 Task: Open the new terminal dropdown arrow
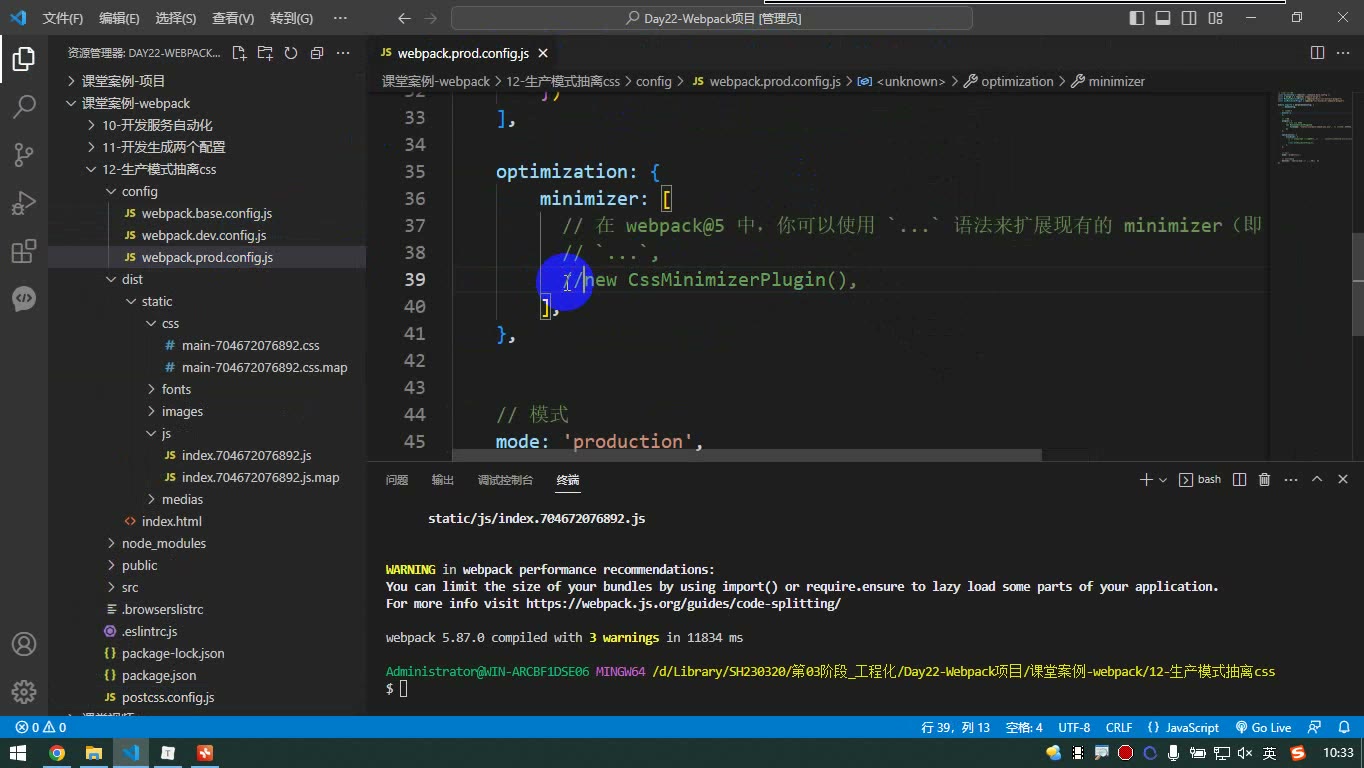[1163, 480]
